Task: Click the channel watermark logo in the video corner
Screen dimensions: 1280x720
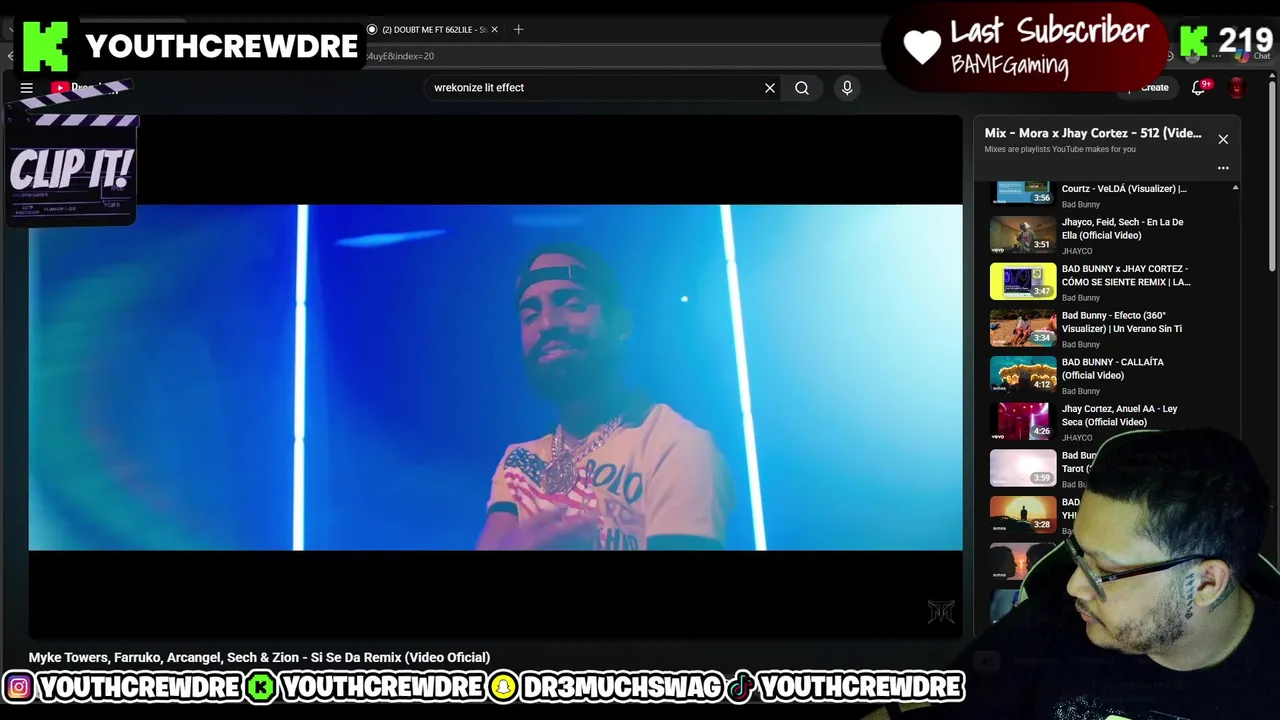Action: [x=941, y=612]
